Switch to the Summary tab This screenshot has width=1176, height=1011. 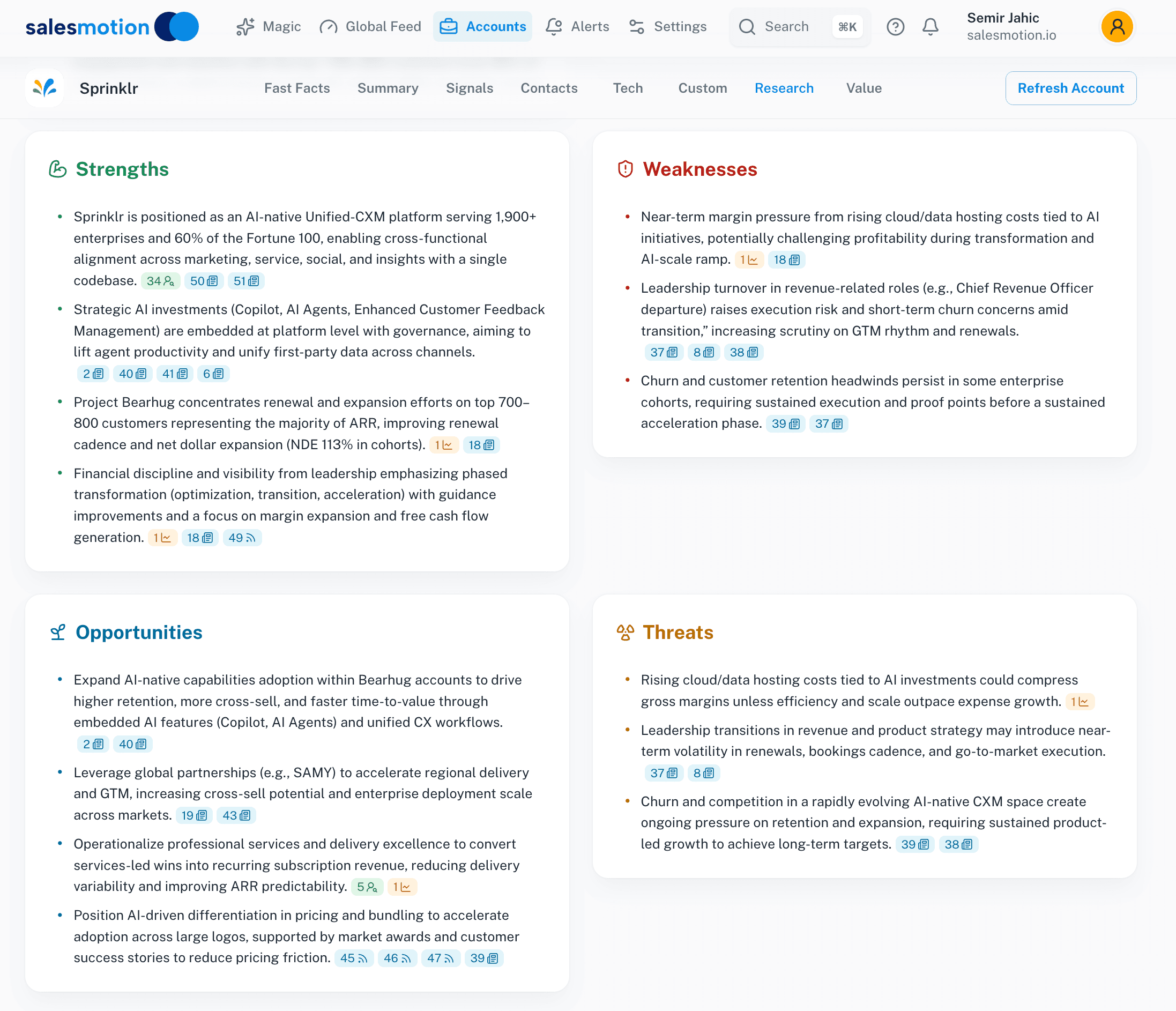[x=388, y=88]
